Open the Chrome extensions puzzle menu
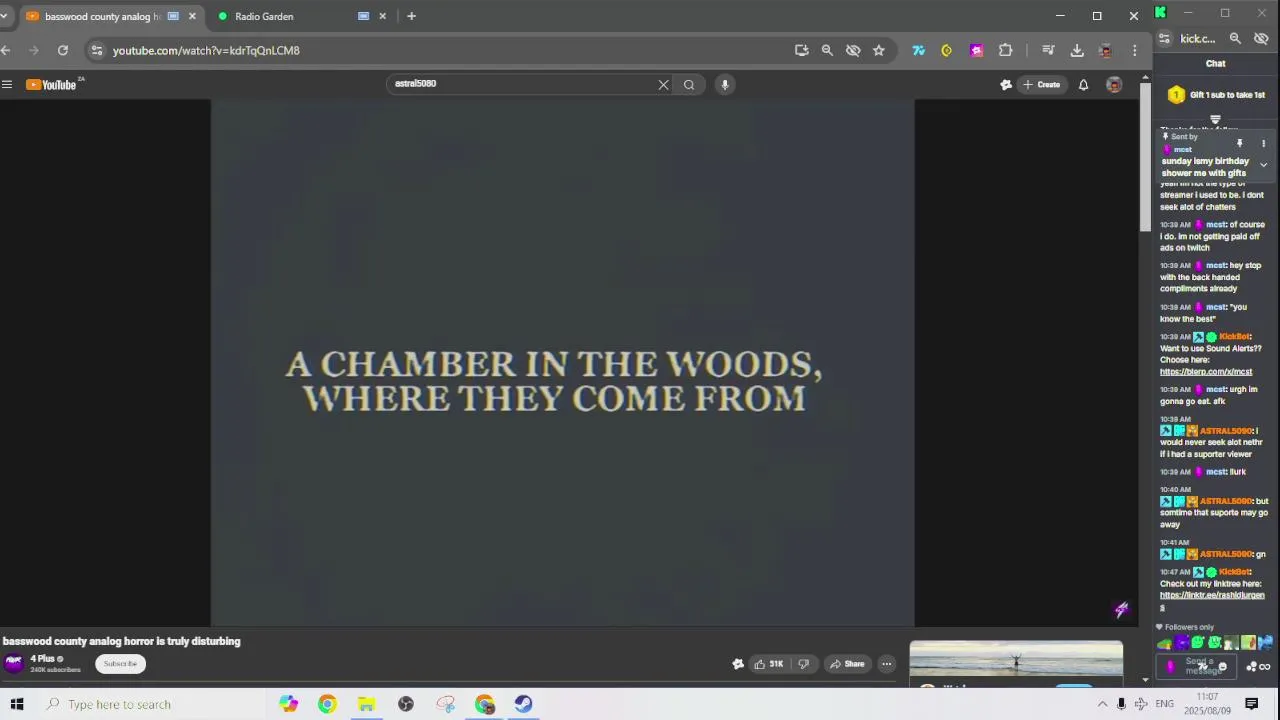 (1006, 50)
